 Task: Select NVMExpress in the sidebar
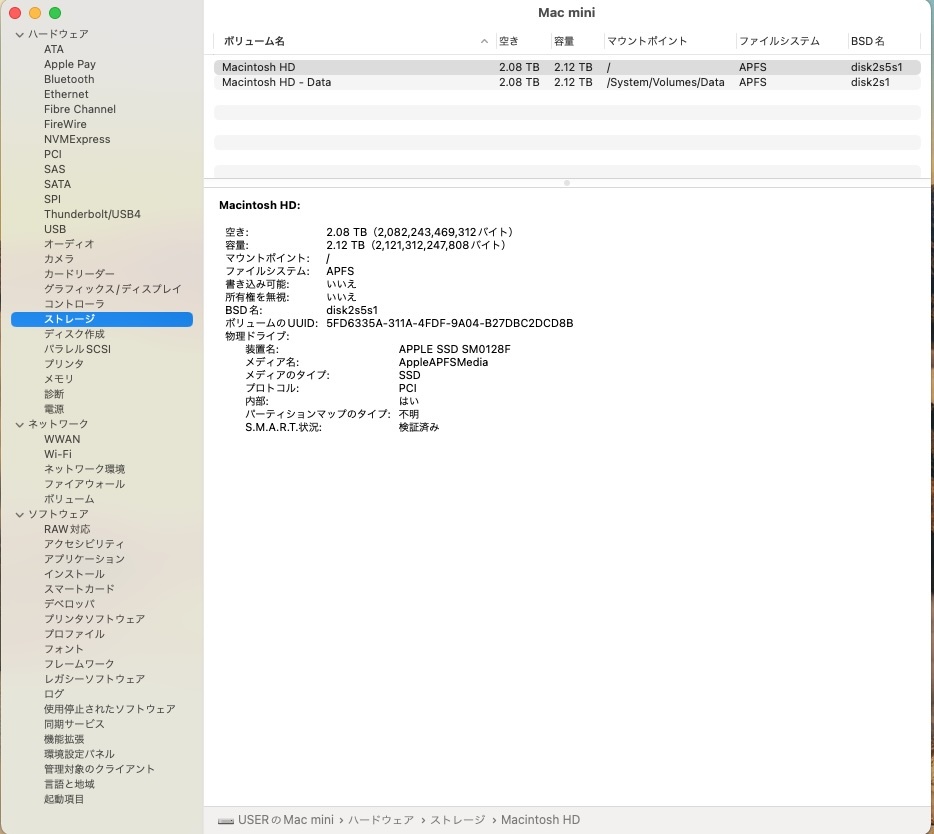[x=77, y=139]
